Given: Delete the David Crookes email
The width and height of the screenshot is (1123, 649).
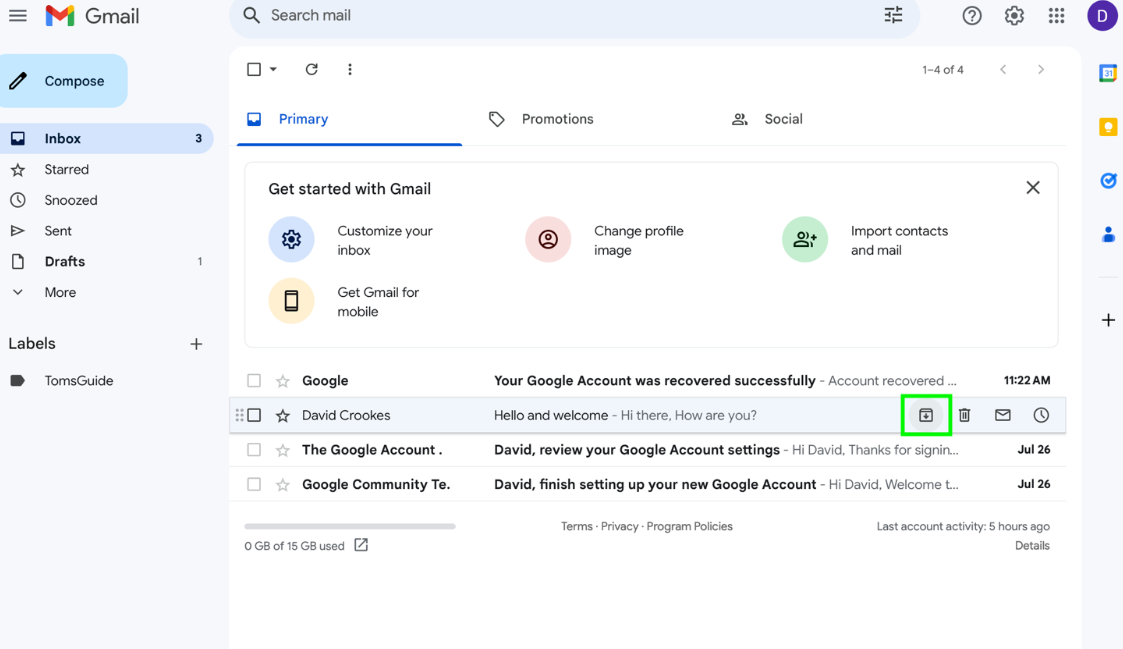Looking at the screenshot, I should (965, 415).
